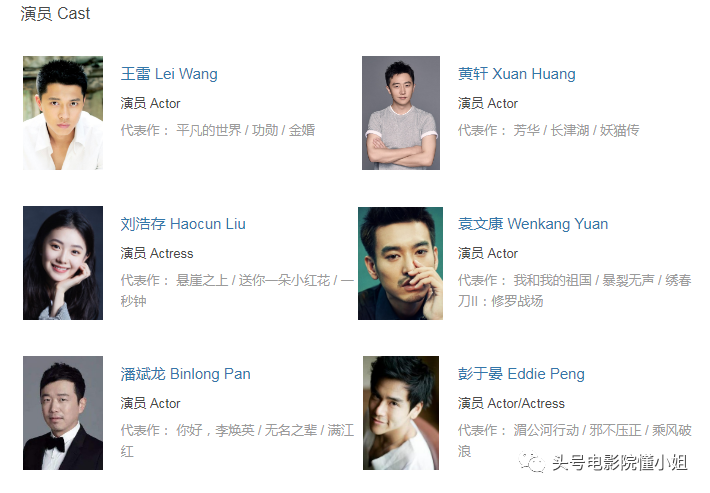Viewport: 710px width, 493px height.
Task: Click Haocun Liu's portrait photo
Action: click(x=63, y=263)
